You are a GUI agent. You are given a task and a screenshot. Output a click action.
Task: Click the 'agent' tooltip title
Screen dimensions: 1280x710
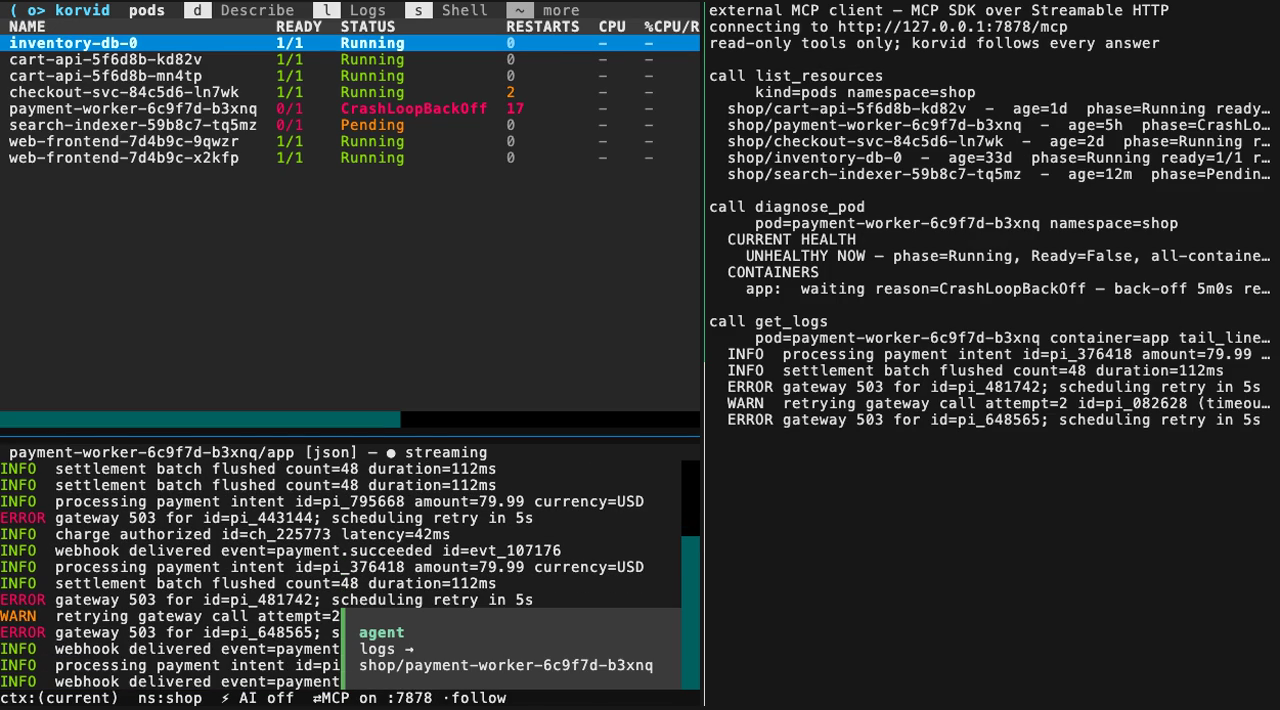[382, 632]
